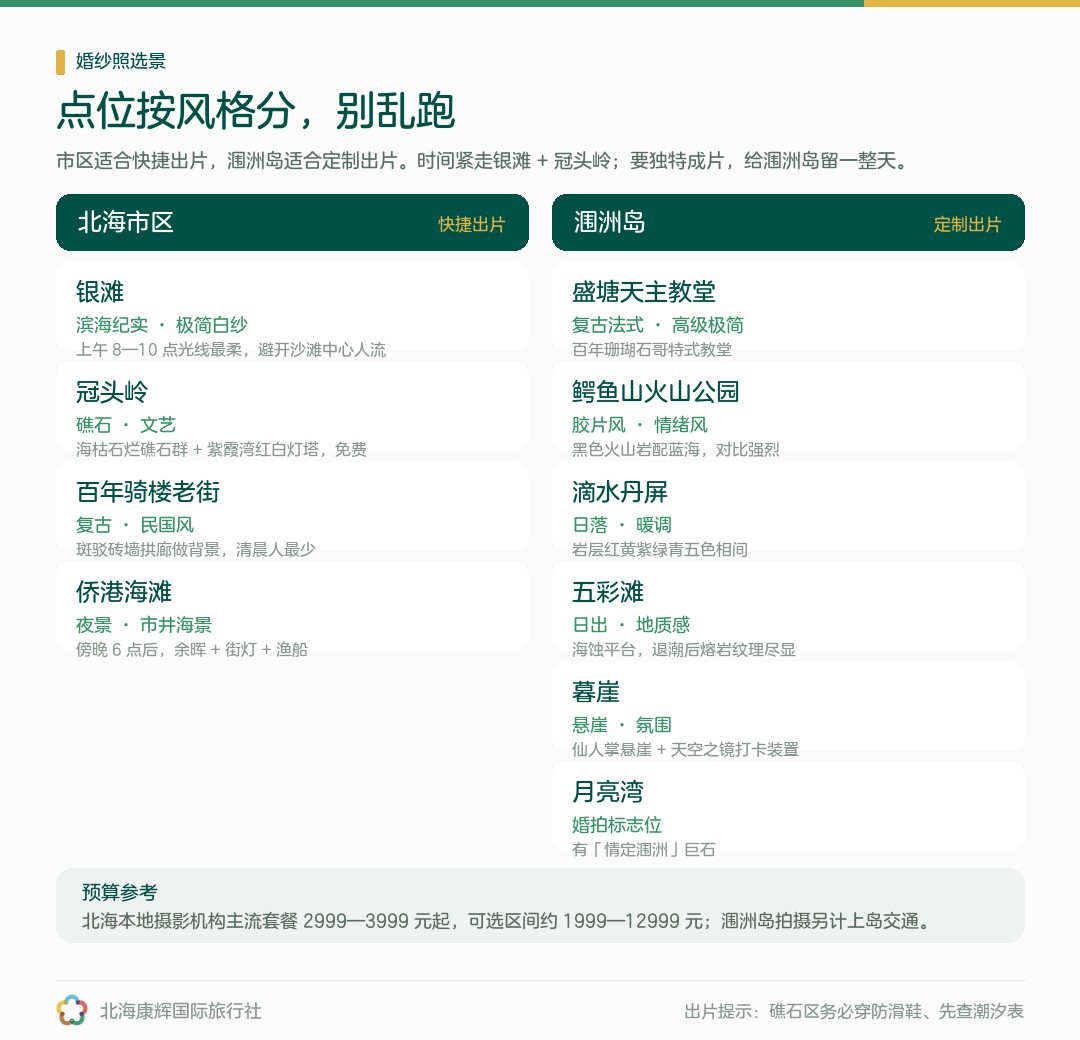
Task: Click the 黑色火山岩配蓝海 description
Action: (676, 450)
